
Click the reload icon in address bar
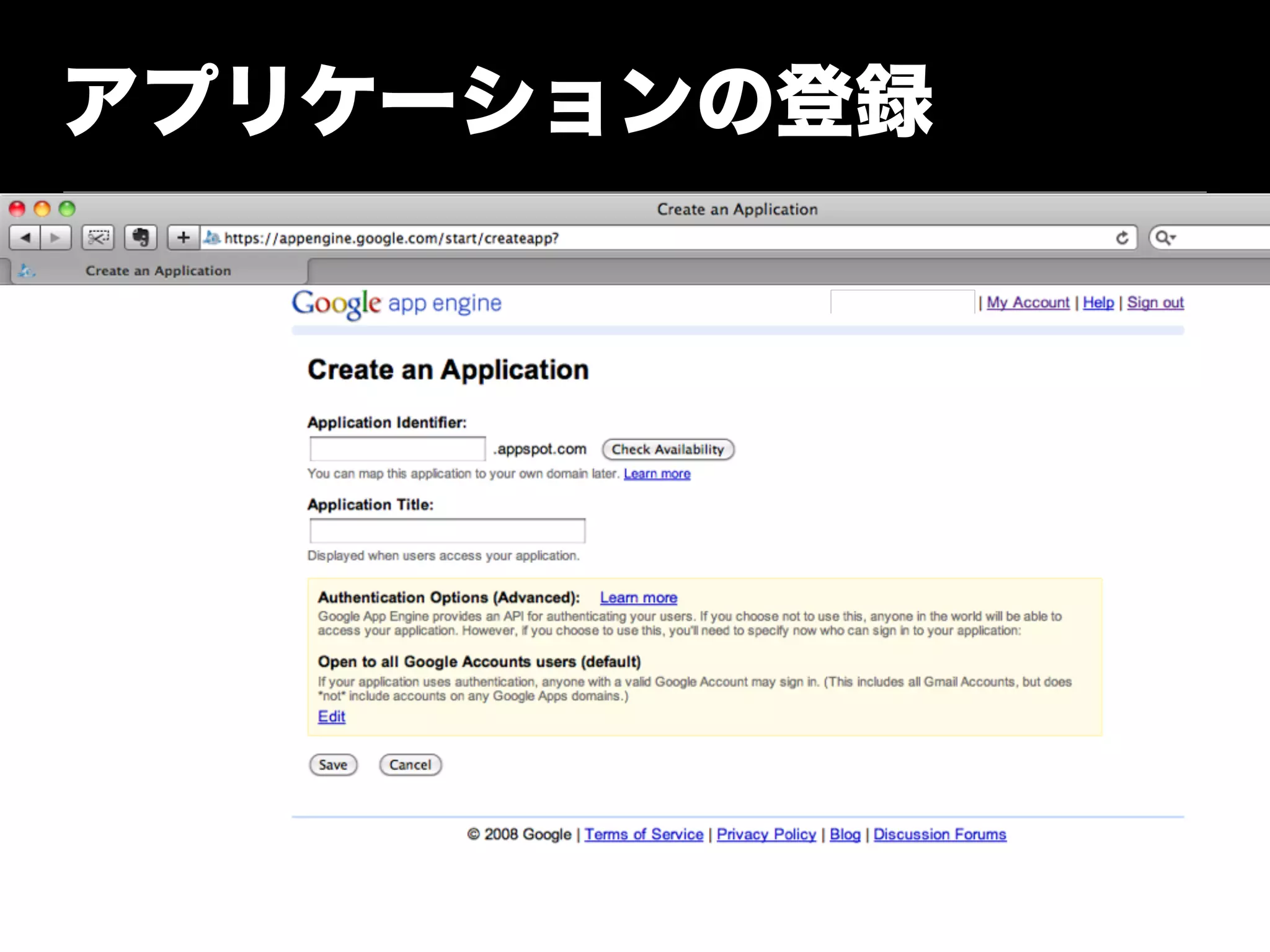pos(1122,238)
